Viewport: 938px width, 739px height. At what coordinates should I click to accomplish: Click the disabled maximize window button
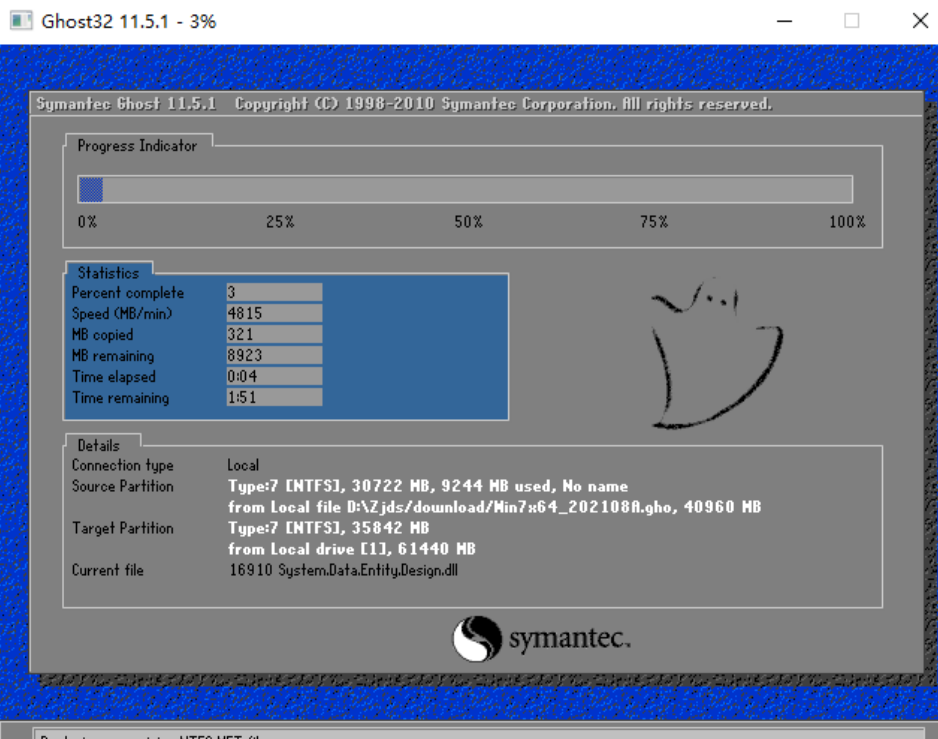point(851,21)
